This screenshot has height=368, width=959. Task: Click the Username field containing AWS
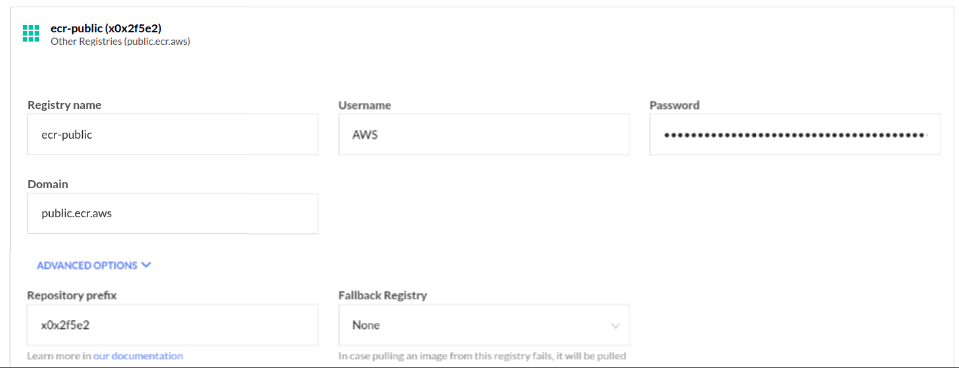(484, 134)
